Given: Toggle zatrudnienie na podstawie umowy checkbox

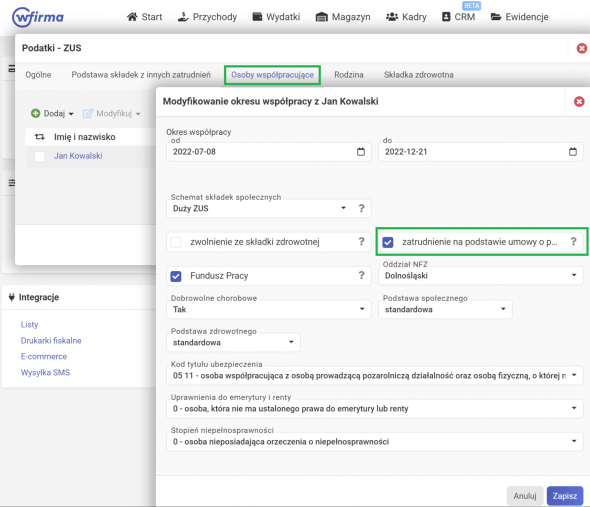Looking at the screenshot, I should [388, 242].
